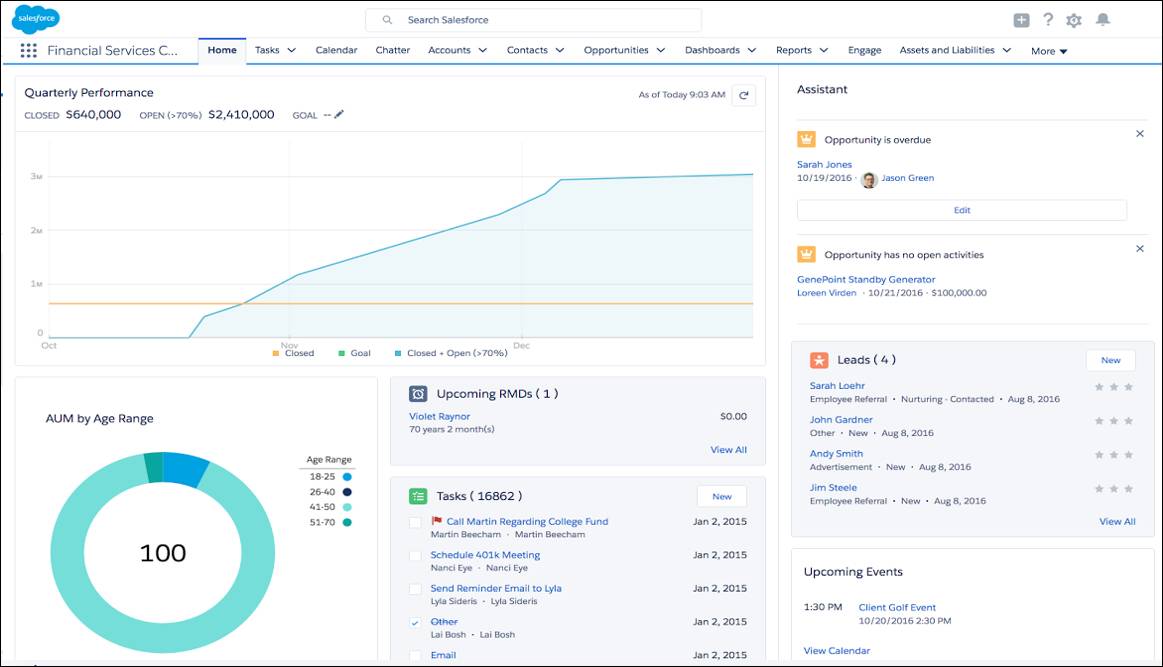Screen dimensions: 1163x667
Task: Open the Jim Steele lead
Action: tap(833, 488)
